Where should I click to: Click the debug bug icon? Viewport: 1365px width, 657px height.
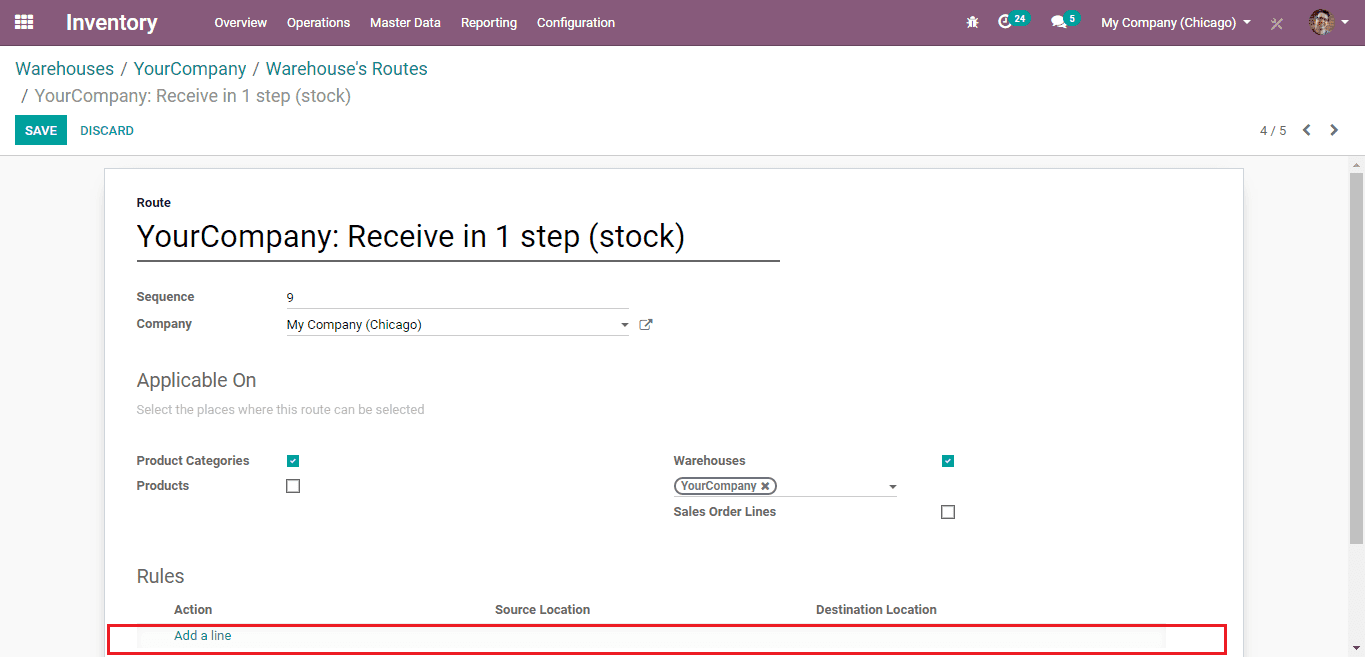point(972,22)
